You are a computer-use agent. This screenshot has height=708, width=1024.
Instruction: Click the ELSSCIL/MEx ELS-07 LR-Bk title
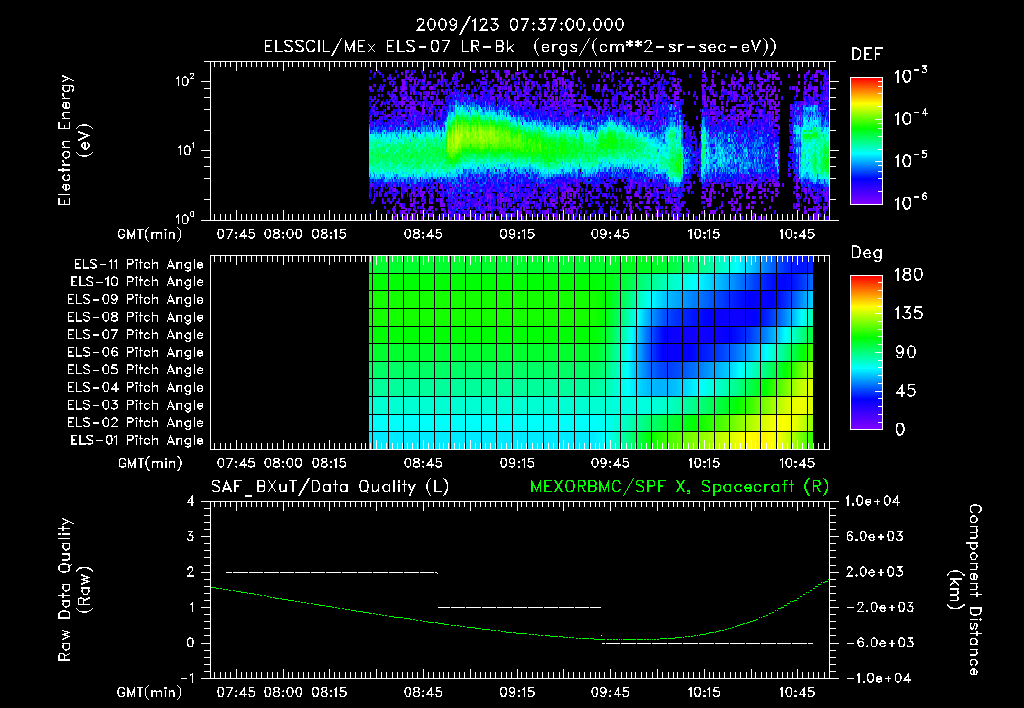tap(389, 46)
